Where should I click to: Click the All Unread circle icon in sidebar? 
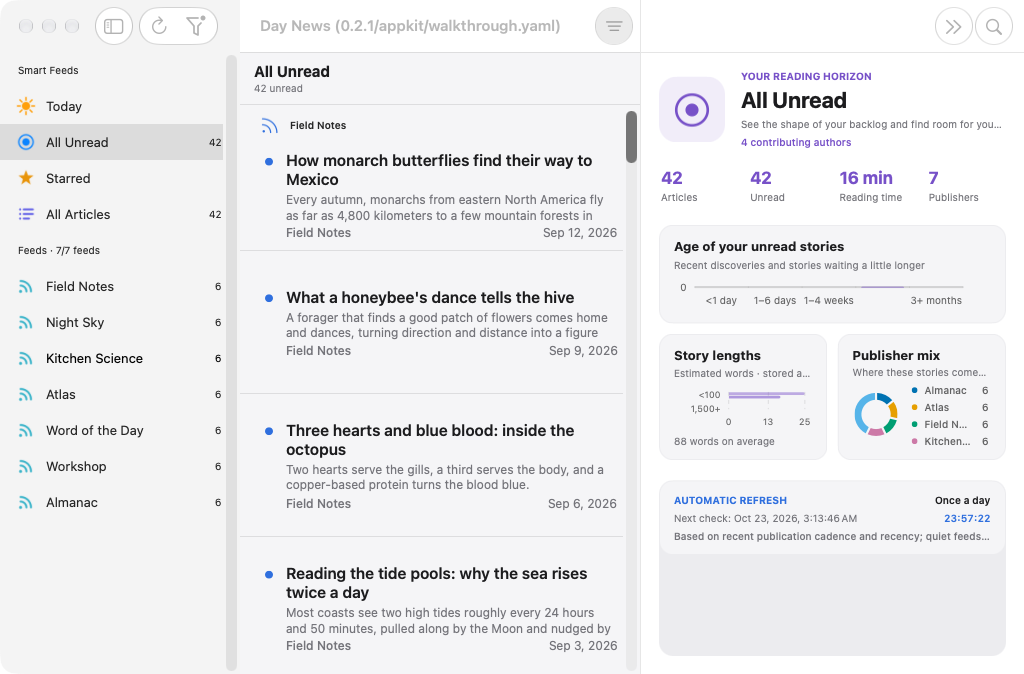click(x=26, y=142)
